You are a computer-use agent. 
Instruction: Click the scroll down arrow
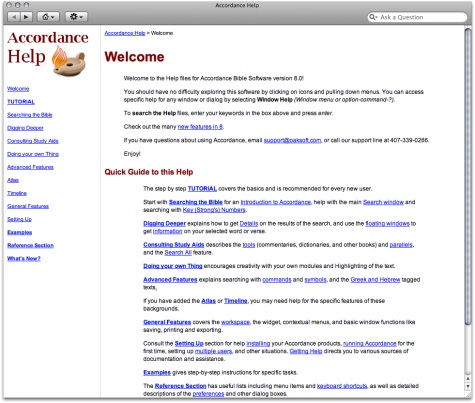pos(468,386)
